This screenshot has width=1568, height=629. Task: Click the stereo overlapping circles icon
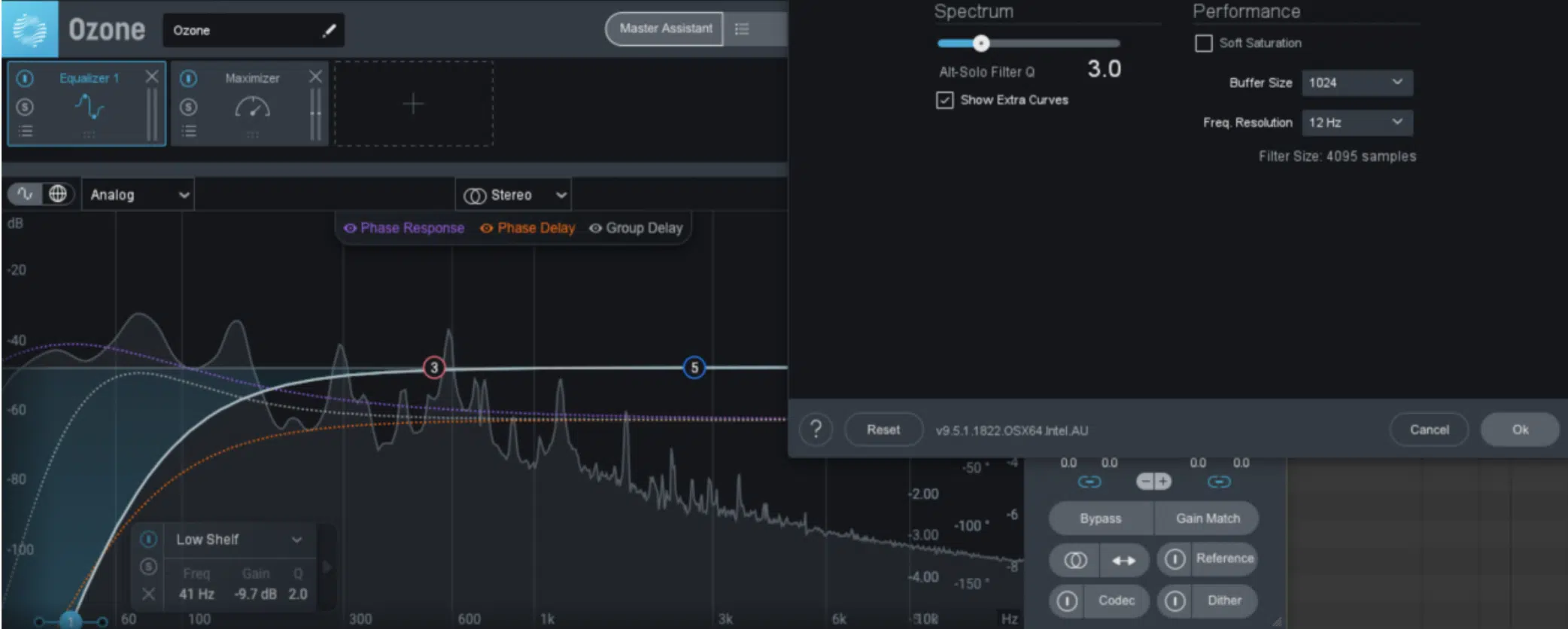(x=1075, y=560)
